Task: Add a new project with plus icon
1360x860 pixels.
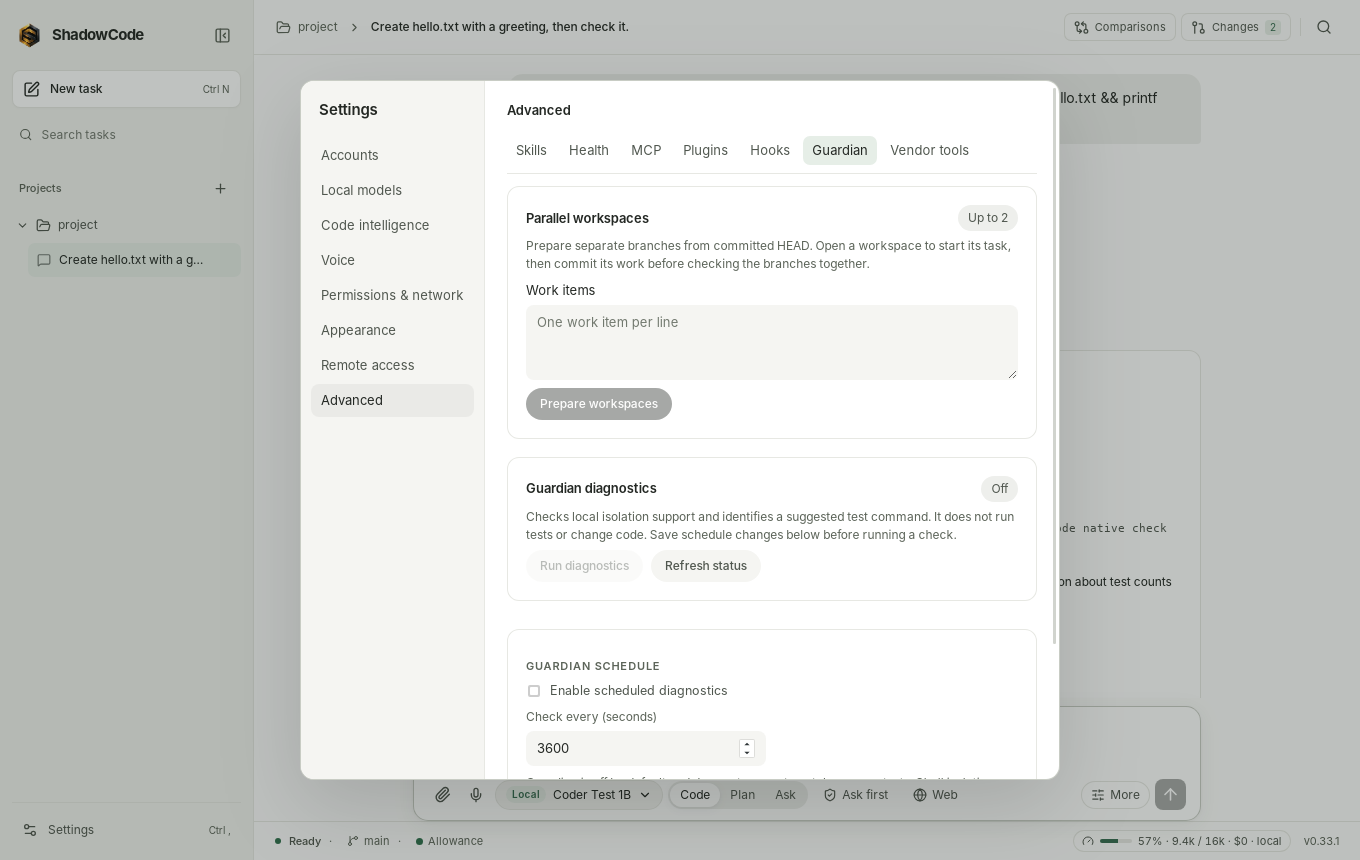Action: 221,188
